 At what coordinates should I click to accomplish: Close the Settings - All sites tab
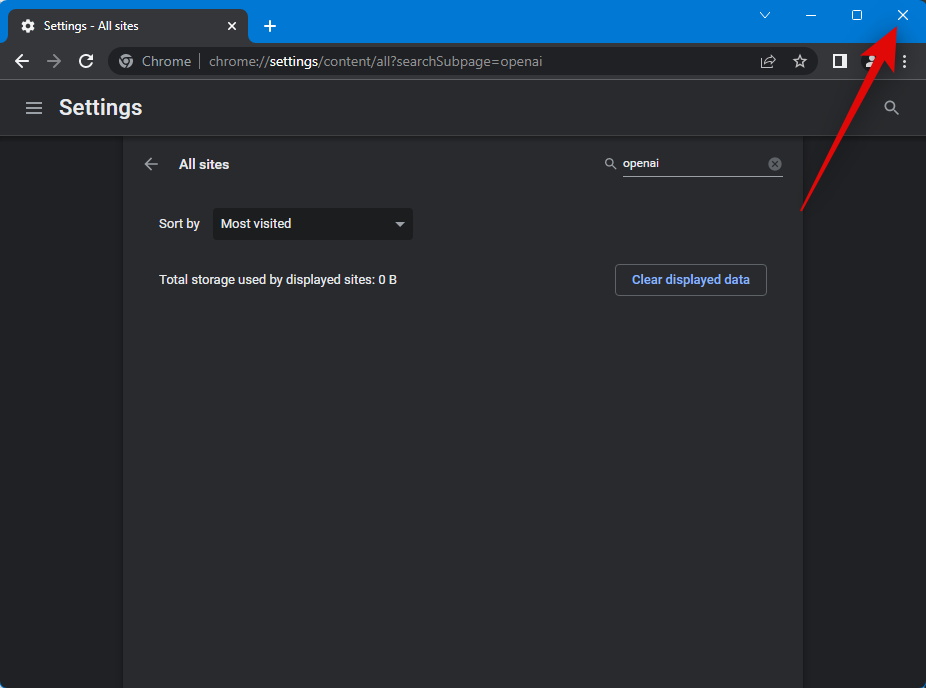click(x=231, y=26)
